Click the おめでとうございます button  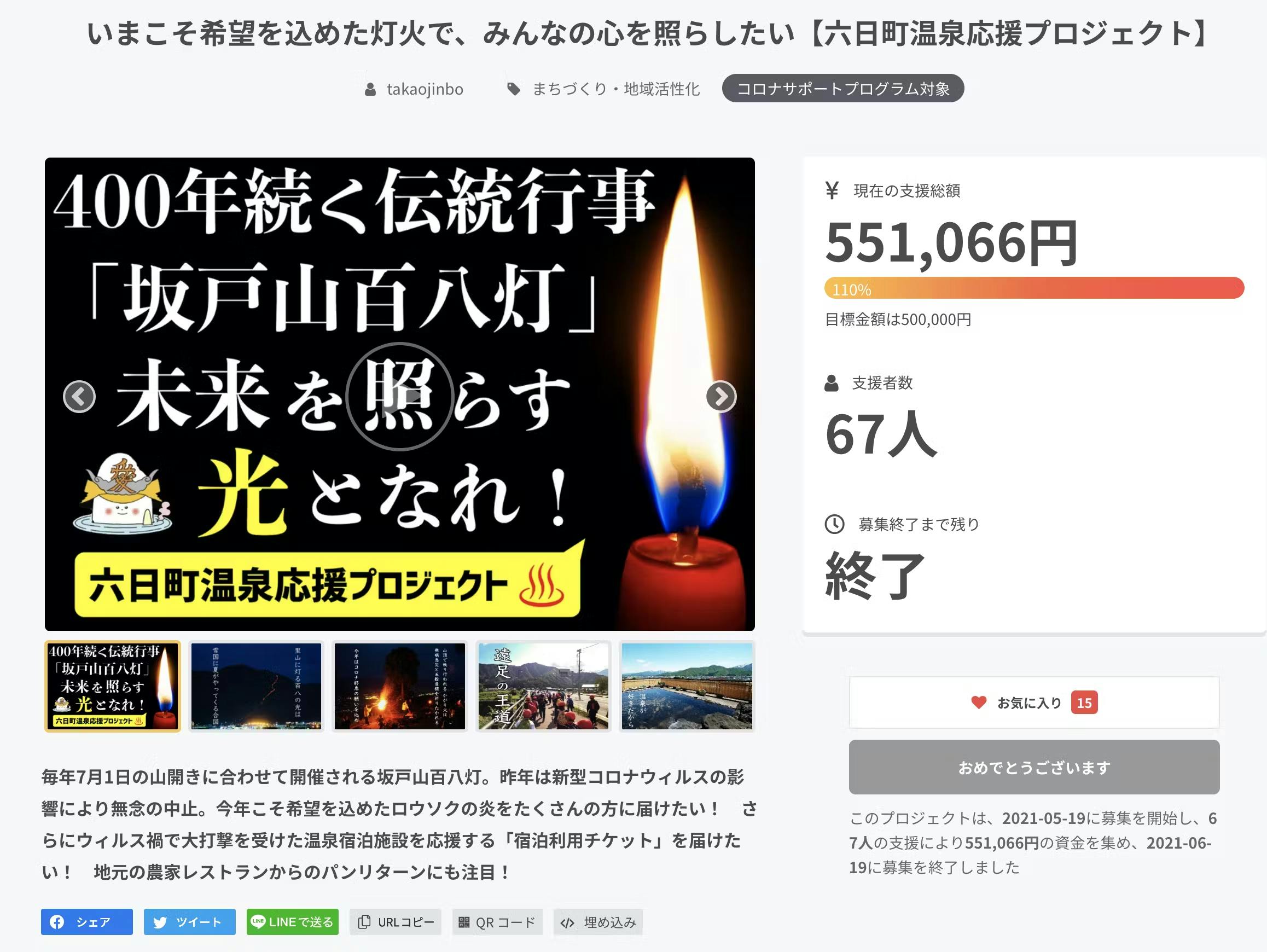[x=1034, y=767]
